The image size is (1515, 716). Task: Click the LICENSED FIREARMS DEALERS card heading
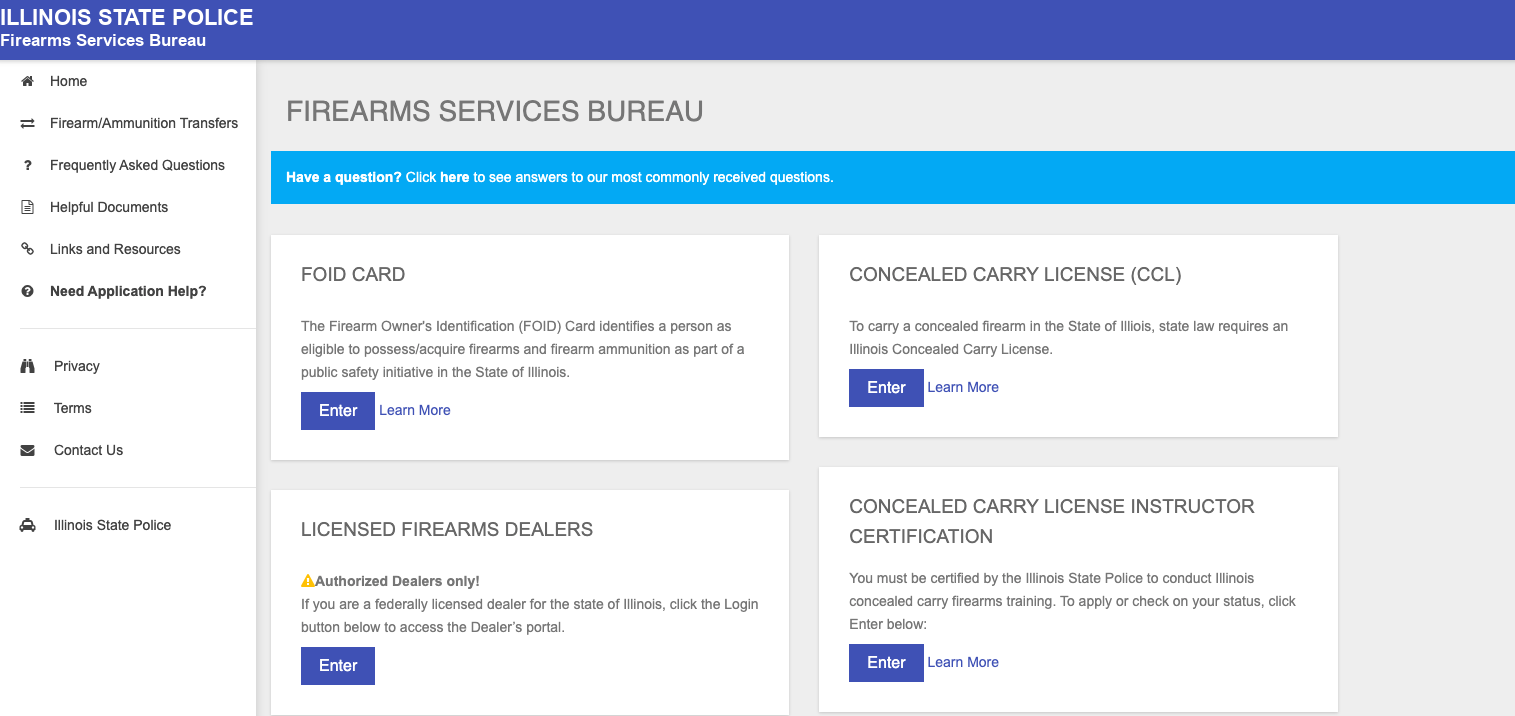click(447, 530)
